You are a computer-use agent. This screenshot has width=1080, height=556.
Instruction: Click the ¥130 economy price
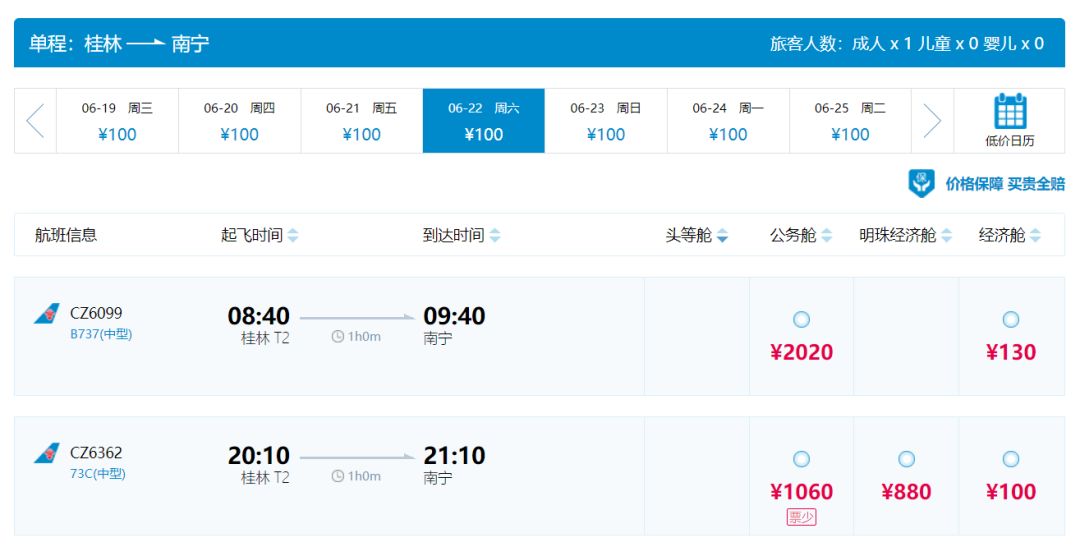click(x=1010, y=352)
